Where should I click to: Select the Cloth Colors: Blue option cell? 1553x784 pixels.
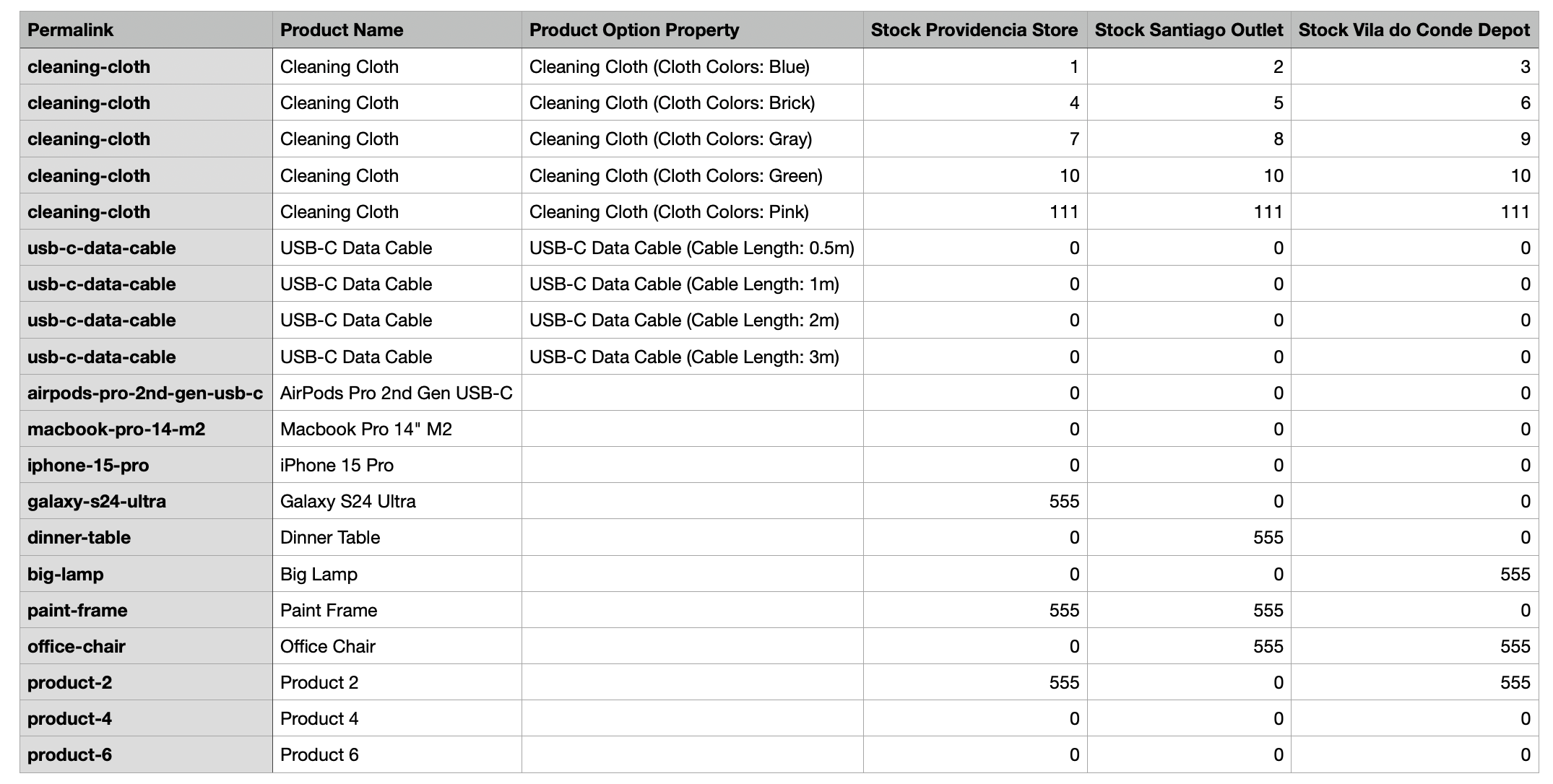692,66
